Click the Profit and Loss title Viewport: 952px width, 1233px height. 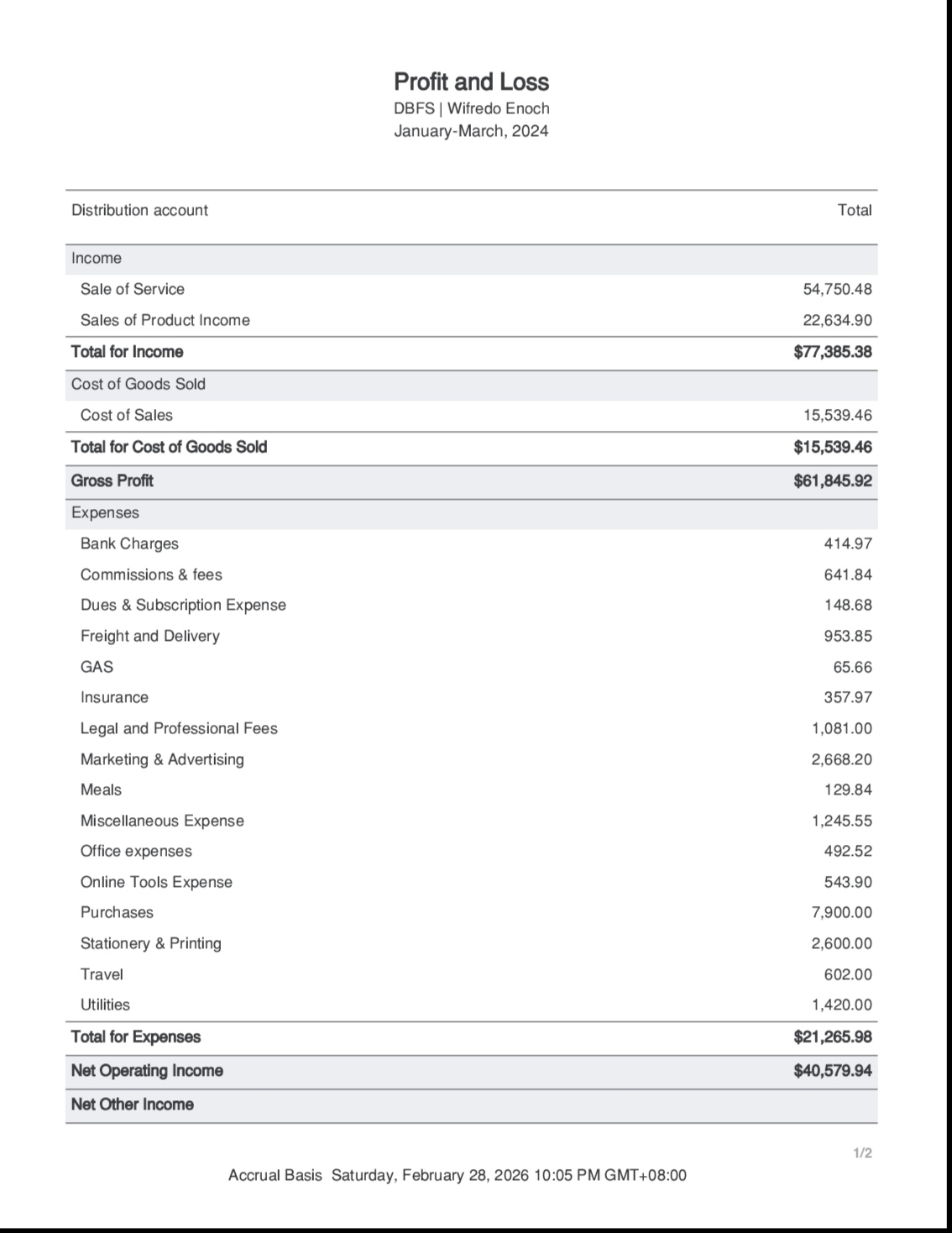[x=471, y=81]
